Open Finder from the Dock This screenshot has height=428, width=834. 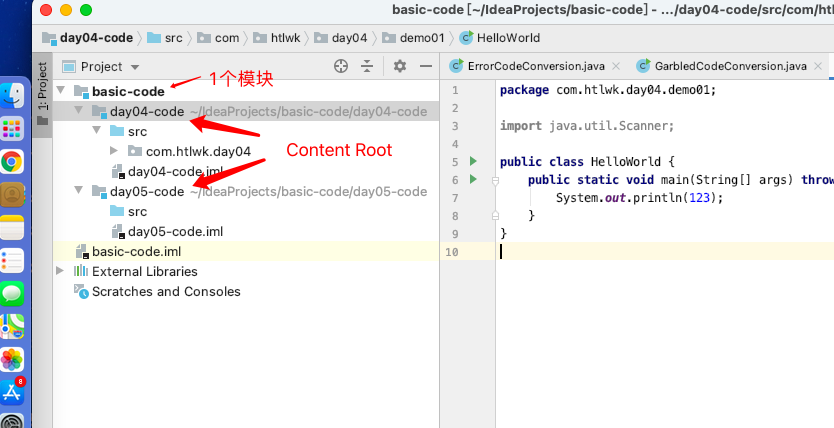coord(12,97)
